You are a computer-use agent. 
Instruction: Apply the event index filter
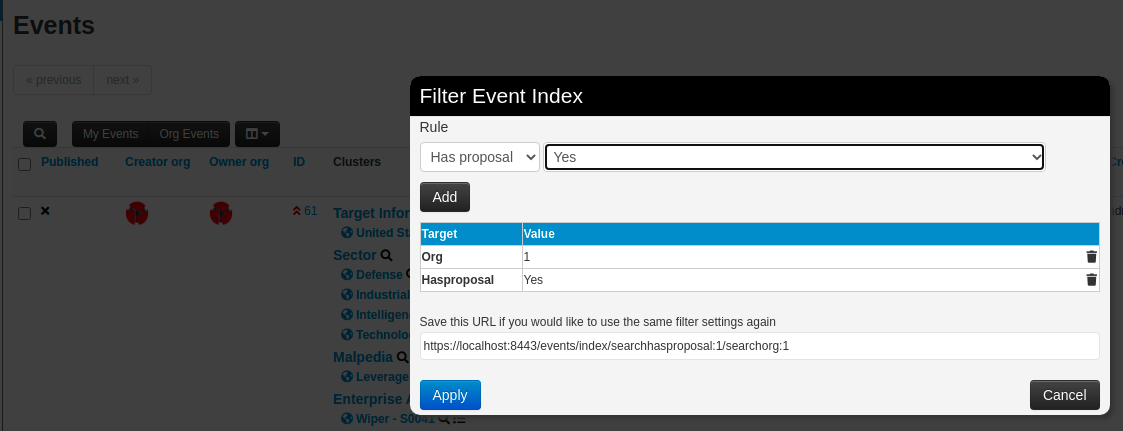[x=450, y=395]
